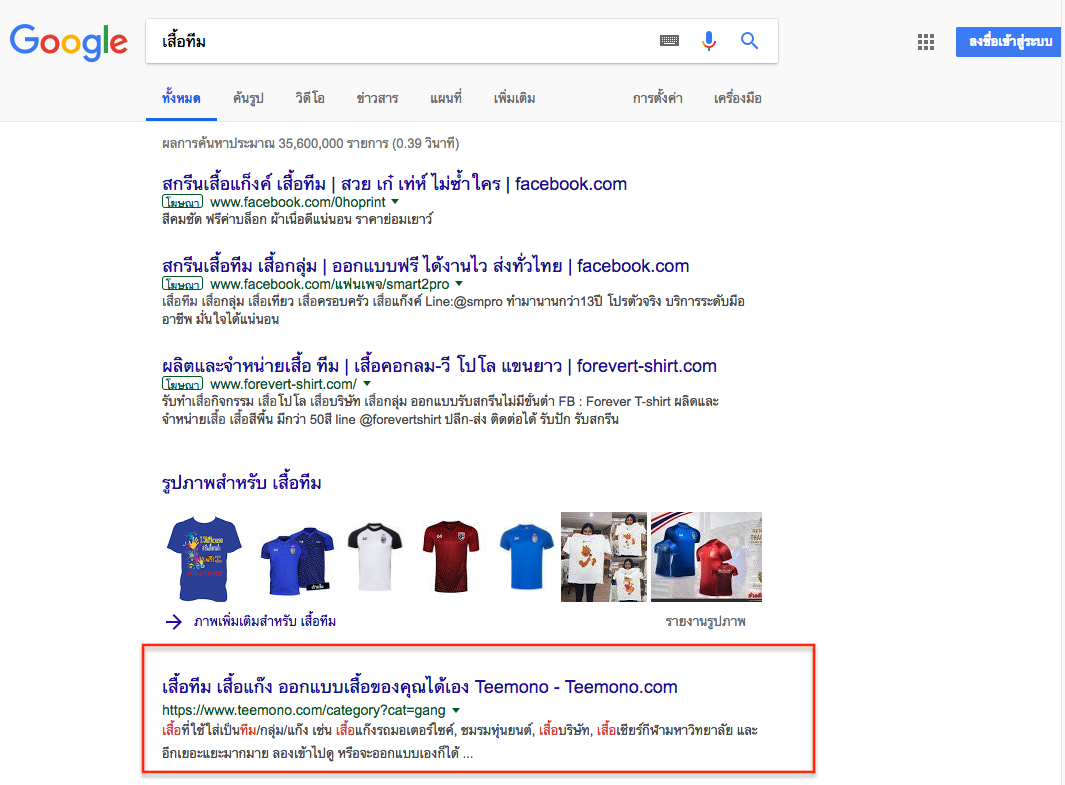This screenshot has width=1065, height=785.
Task: Click the red jersey image thumbnail
Action: pos(450,554)
